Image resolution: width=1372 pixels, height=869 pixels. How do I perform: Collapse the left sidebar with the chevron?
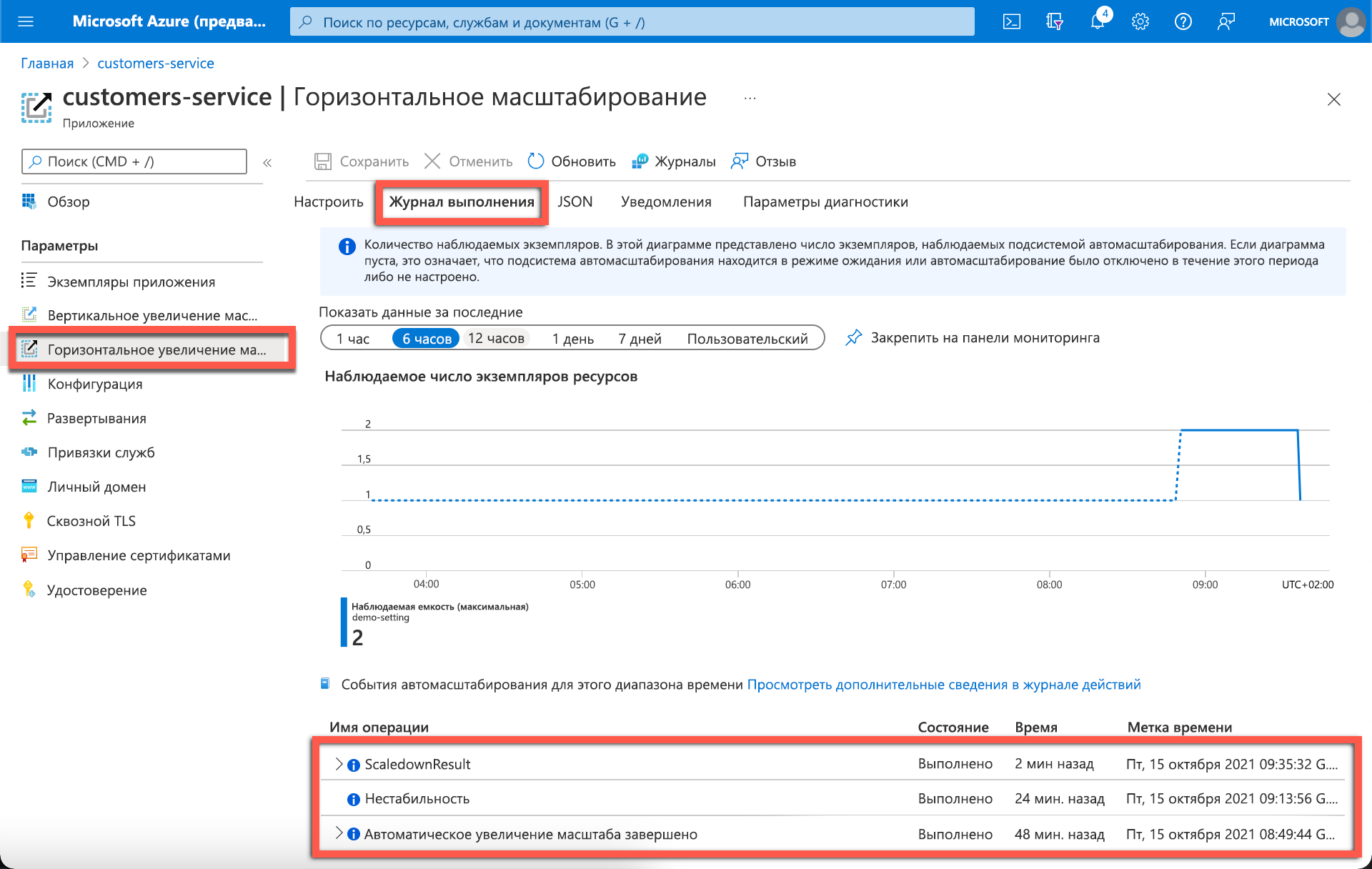tap(267, 163)
